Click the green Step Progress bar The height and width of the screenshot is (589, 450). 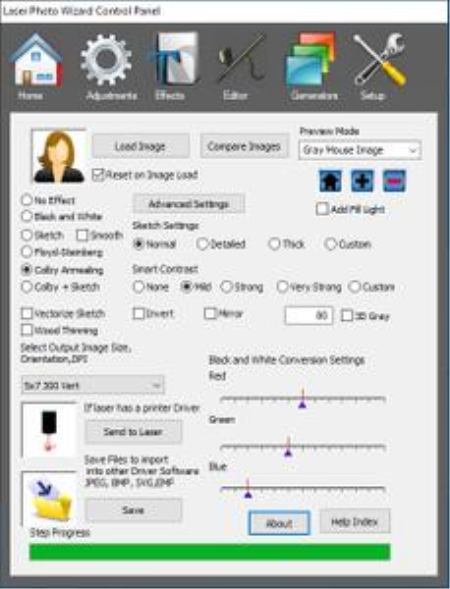click(x=210, y=552)
